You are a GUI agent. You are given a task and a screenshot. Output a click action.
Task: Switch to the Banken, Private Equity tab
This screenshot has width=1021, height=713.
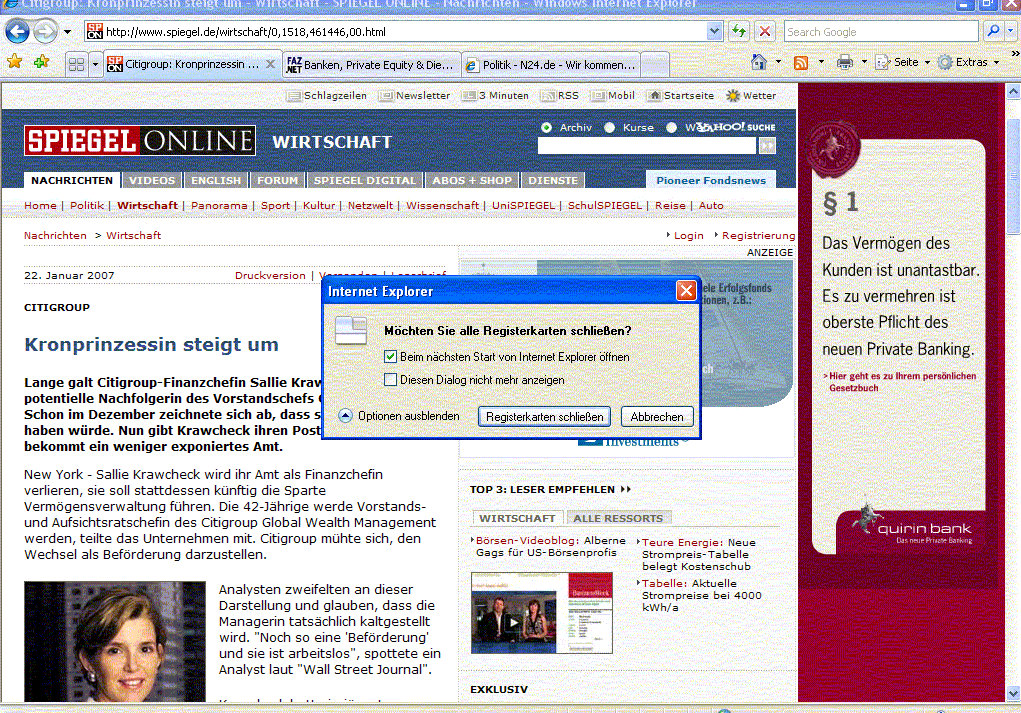click(x=372, y=64)
